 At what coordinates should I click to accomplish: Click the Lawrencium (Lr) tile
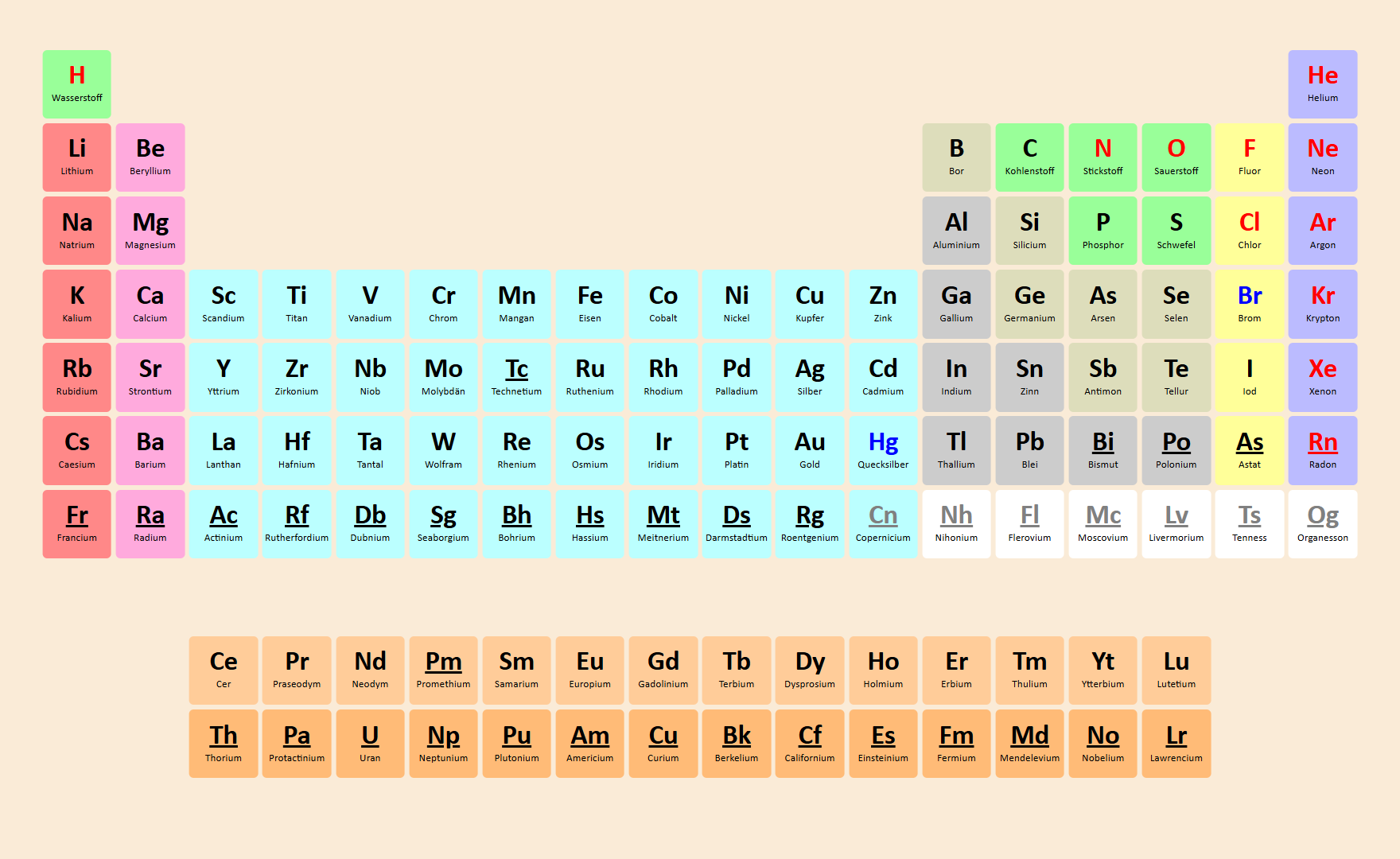(x=1176, y=744)
